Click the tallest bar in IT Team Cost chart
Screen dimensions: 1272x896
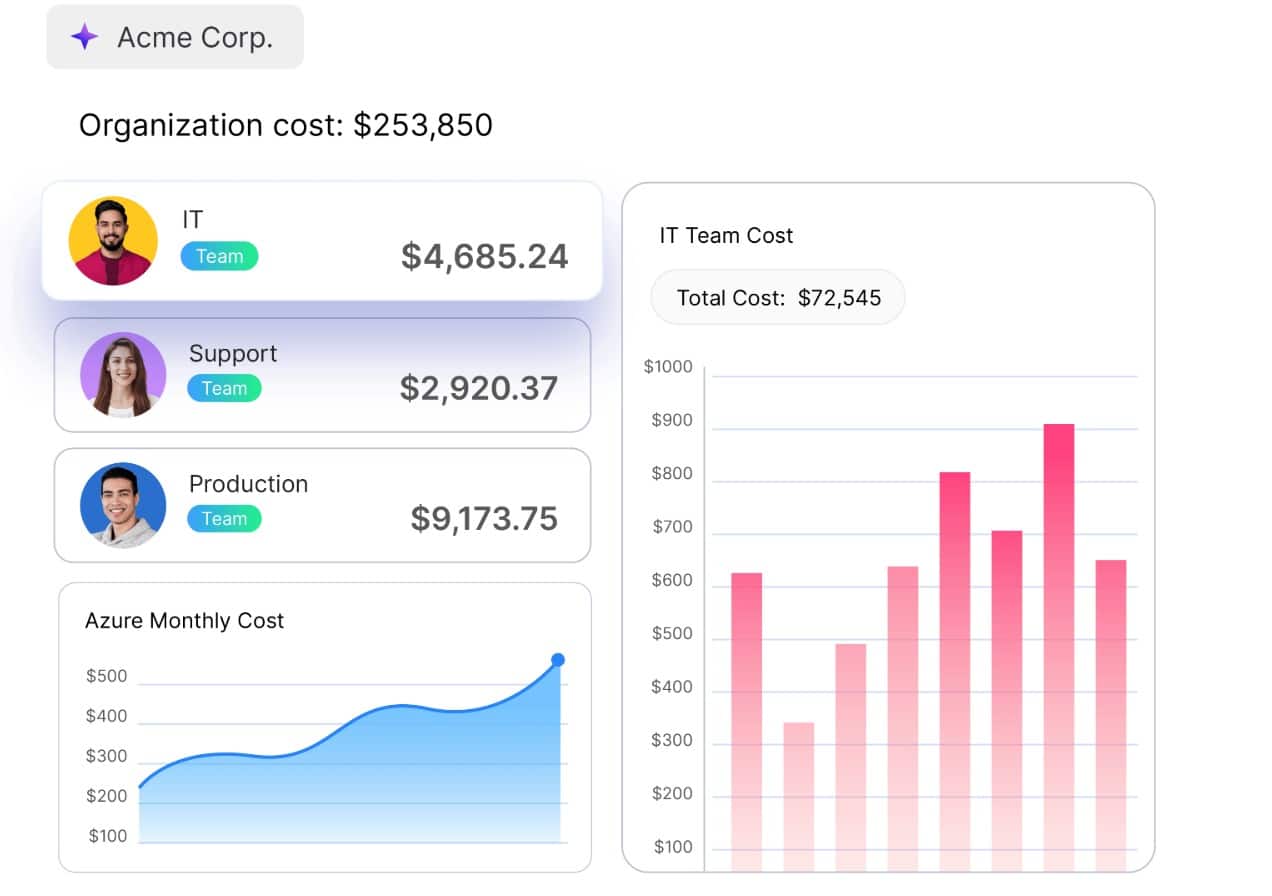[x=1059, y=648]
